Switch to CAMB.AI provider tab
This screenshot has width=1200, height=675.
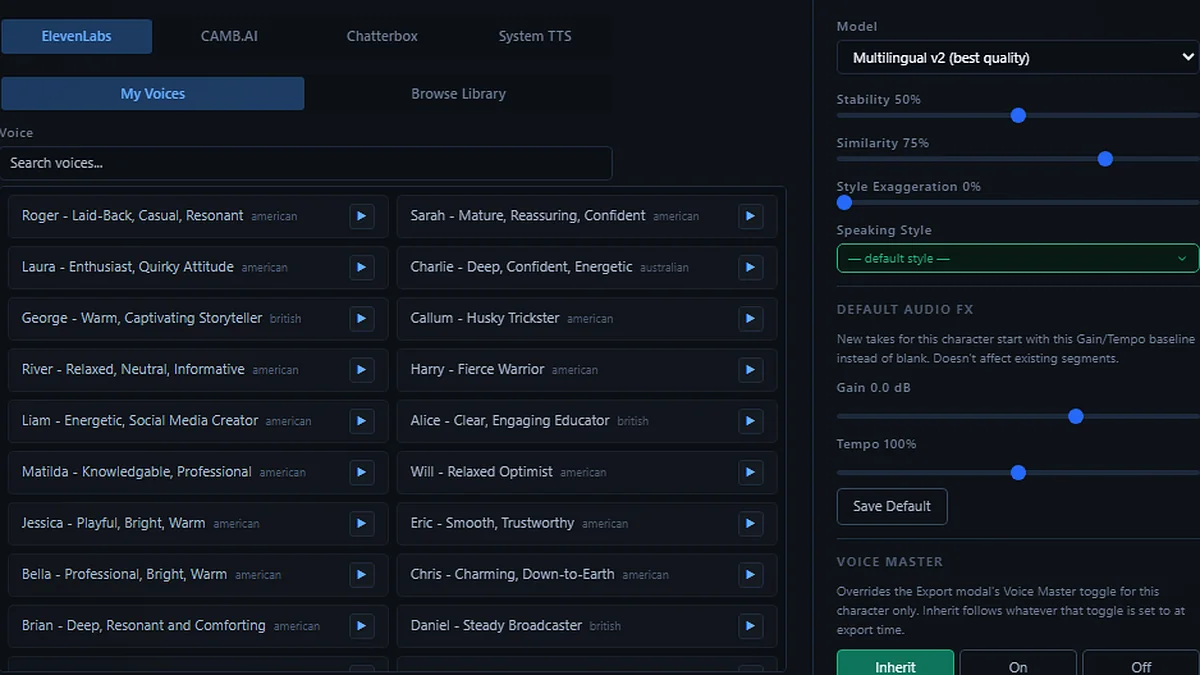point(229,36)
